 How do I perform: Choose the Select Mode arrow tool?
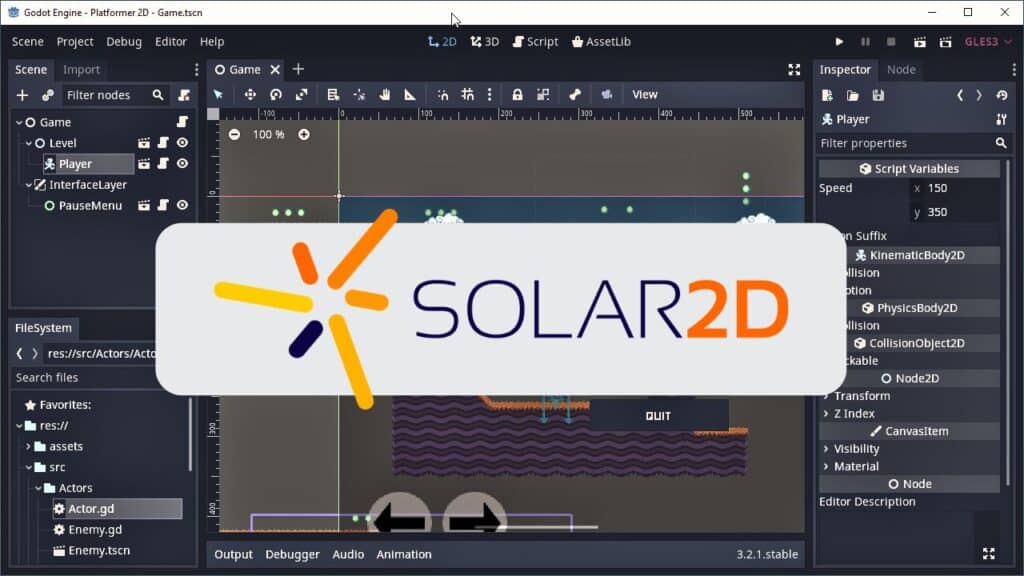pos(218,95)
